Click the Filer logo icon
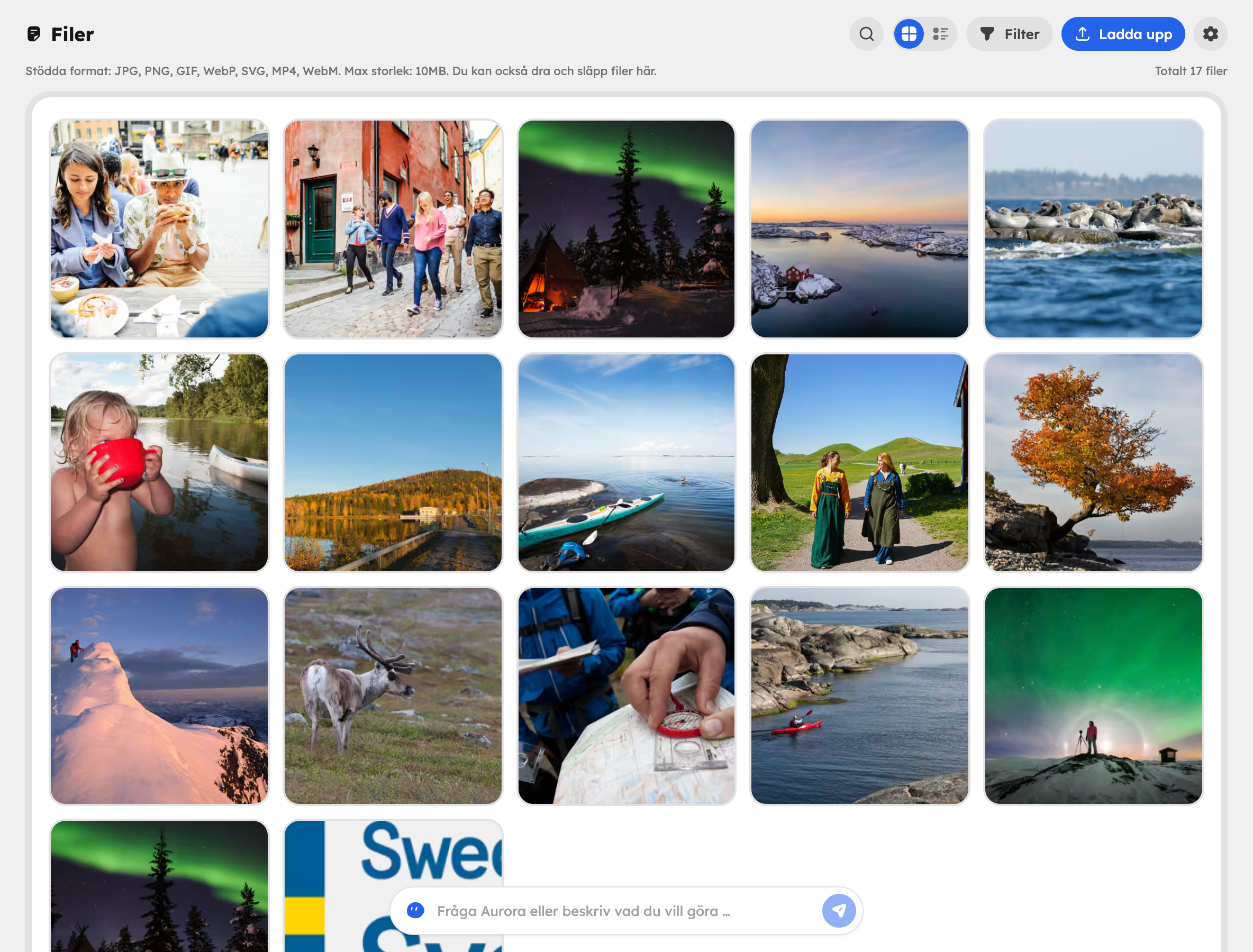The height and width of the screenshot is (952, 1253). point(34,34)
